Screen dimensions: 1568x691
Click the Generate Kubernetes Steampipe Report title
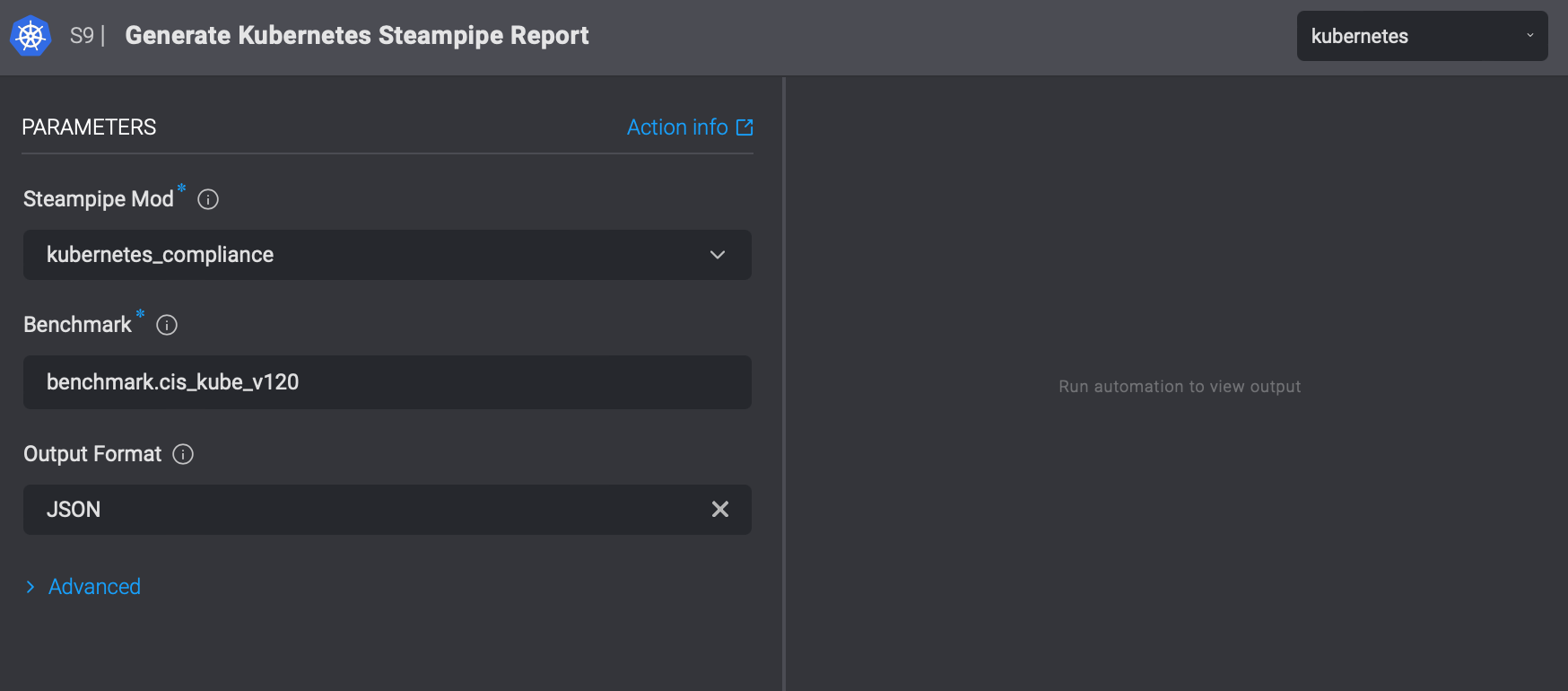[x=357, y=36]
